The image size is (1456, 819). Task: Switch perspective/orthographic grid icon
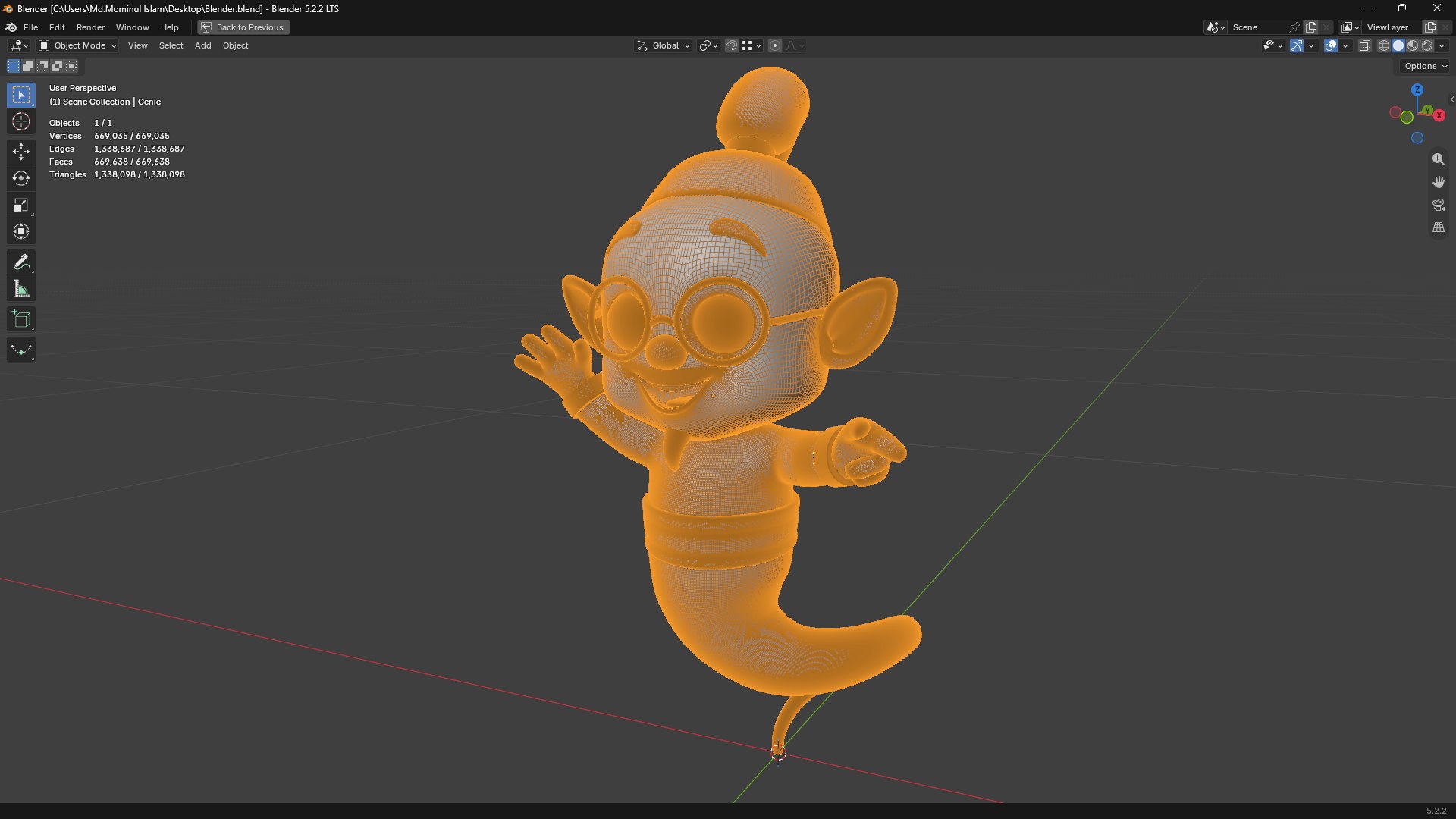pyautogui.click(x=1439, y=227)
